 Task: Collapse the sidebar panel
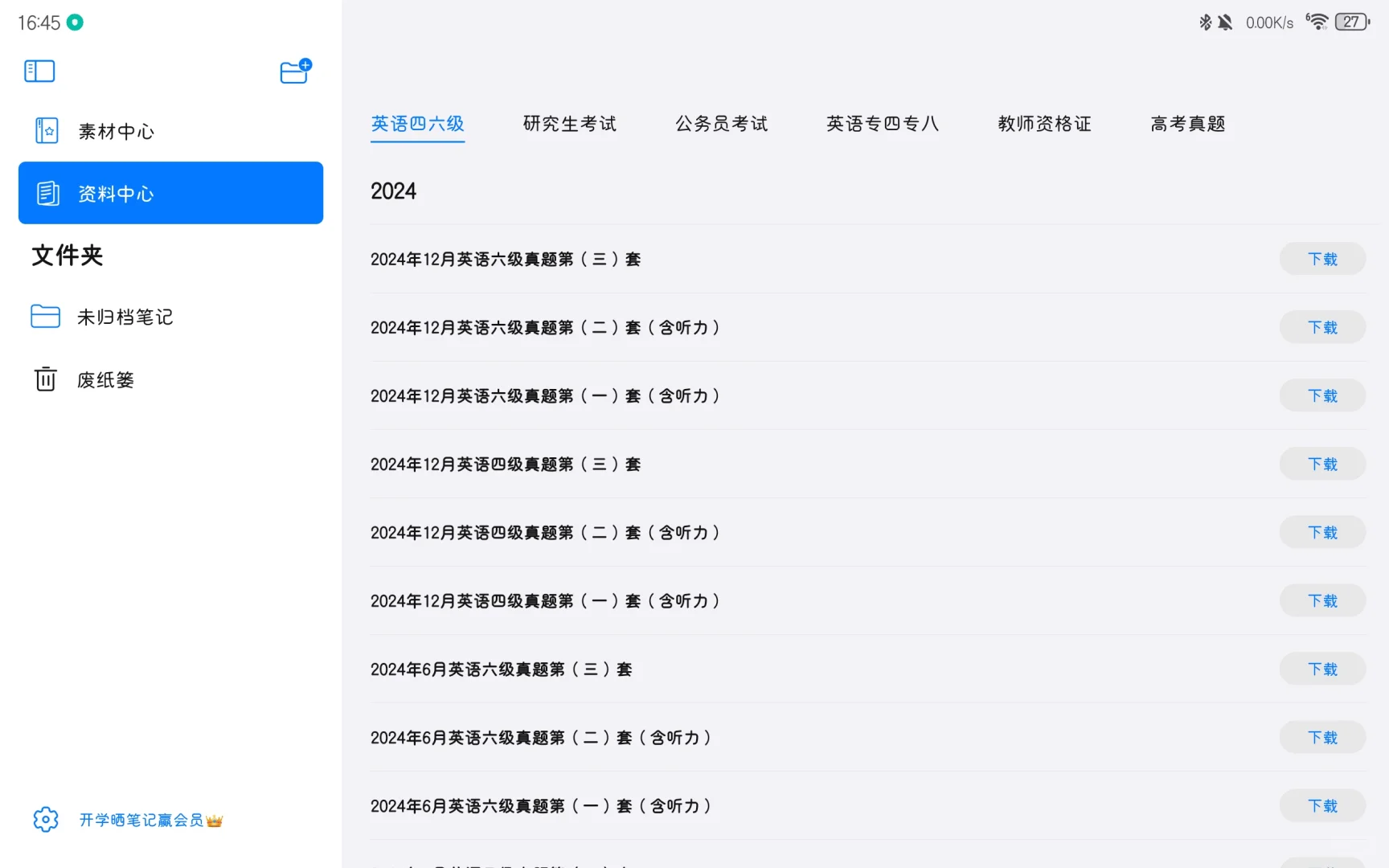click(x=39, y=71)
